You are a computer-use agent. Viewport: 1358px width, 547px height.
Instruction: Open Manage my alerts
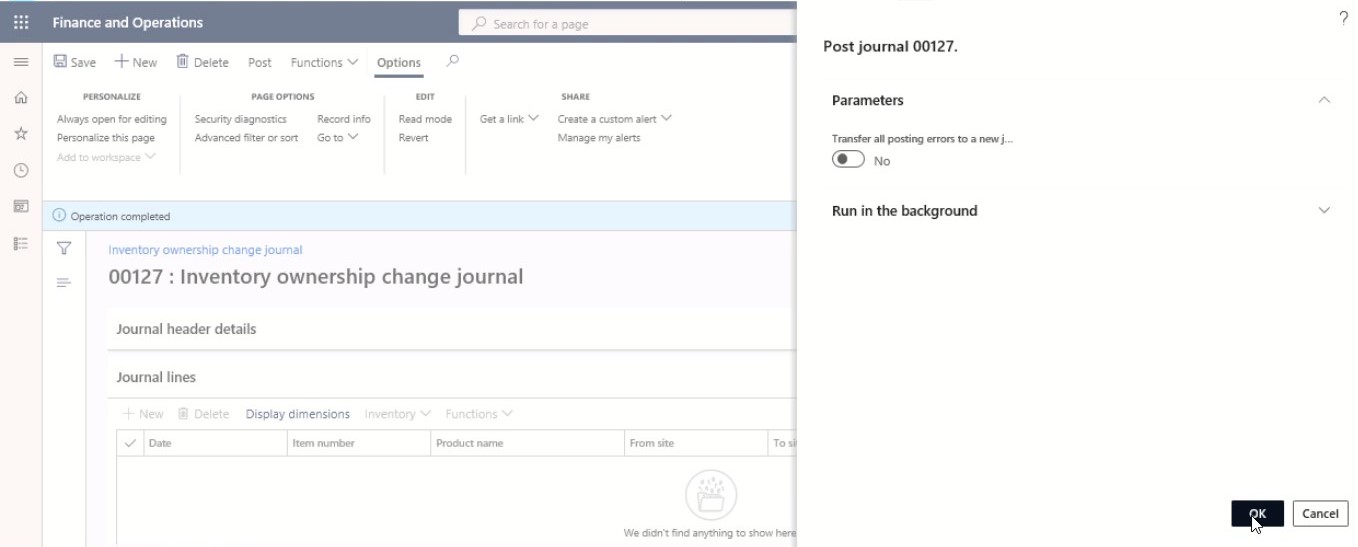(599, 138)
